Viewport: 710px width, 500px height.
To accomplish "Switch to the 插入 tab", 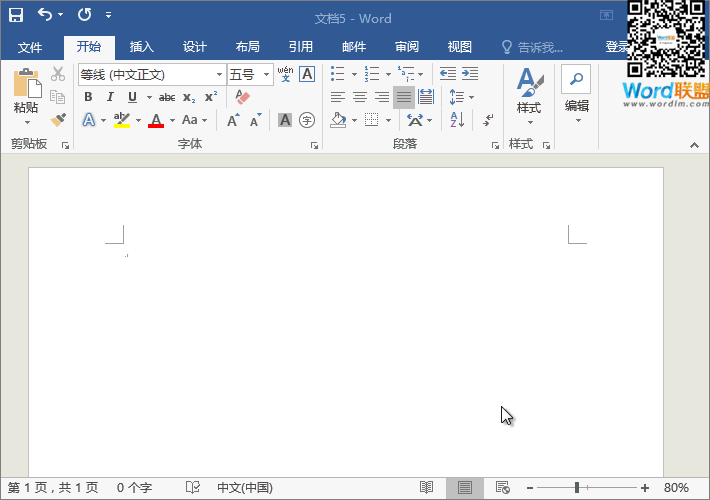I will (142, 47).
